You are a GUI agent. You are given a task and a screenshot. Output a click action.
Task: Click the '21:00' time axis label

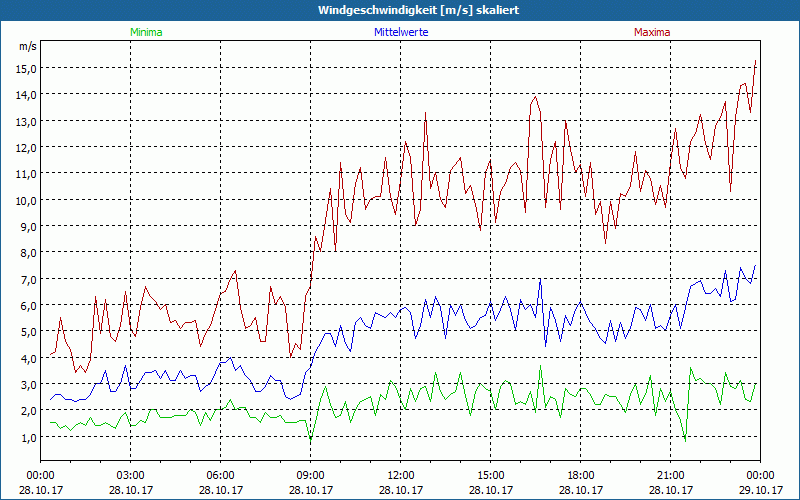tap(670, 476)
